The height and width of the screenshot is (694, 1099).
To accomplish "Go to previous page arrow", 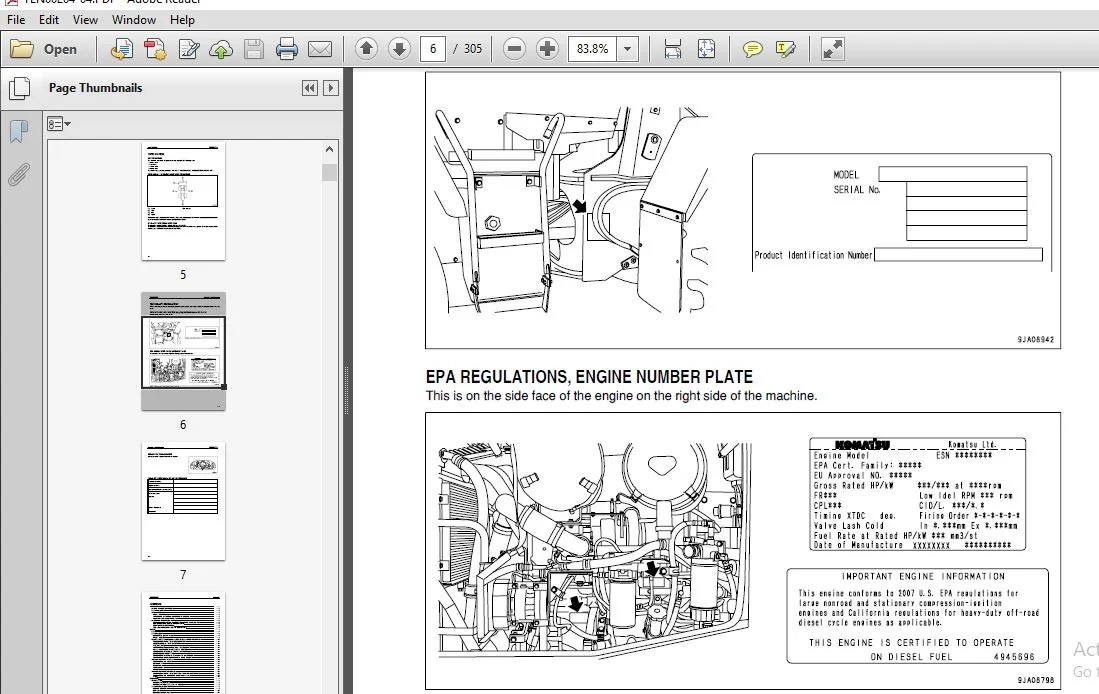I will (366, 48).
